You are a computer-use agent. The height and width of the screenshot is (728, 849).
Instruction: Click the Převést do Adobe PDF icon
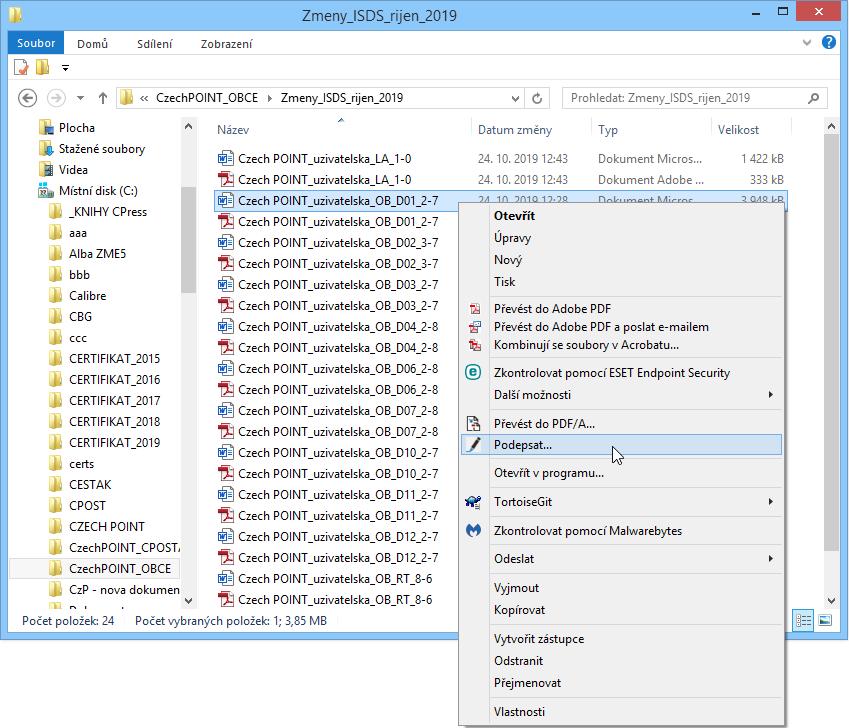tap(475, 309)
